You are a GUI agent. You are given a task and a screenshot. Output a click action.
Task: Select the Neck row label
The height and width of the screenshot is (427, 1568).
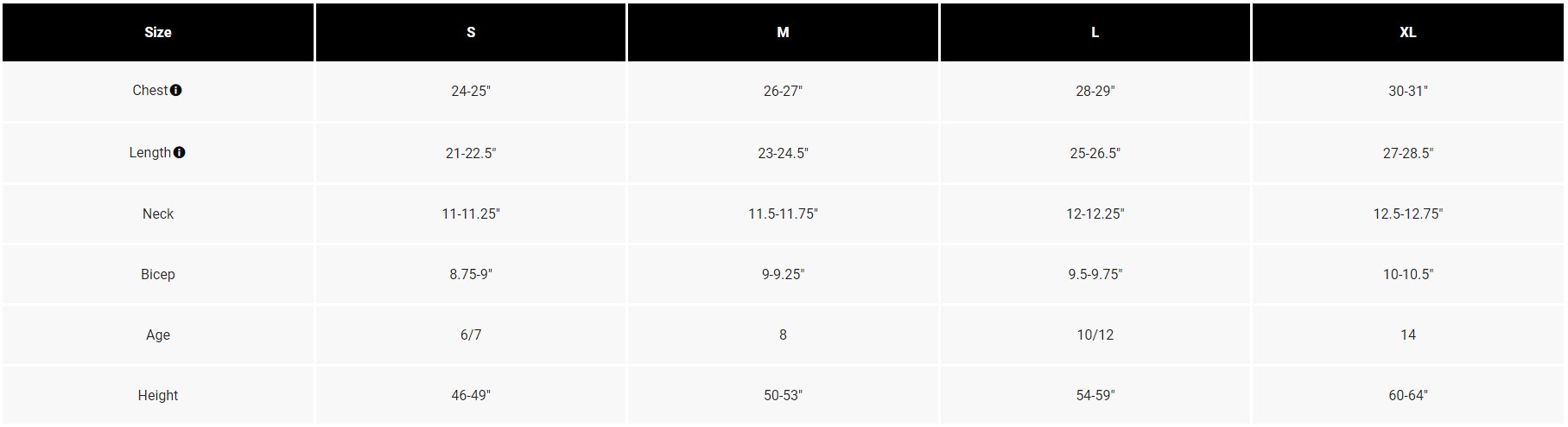(158, 213)
